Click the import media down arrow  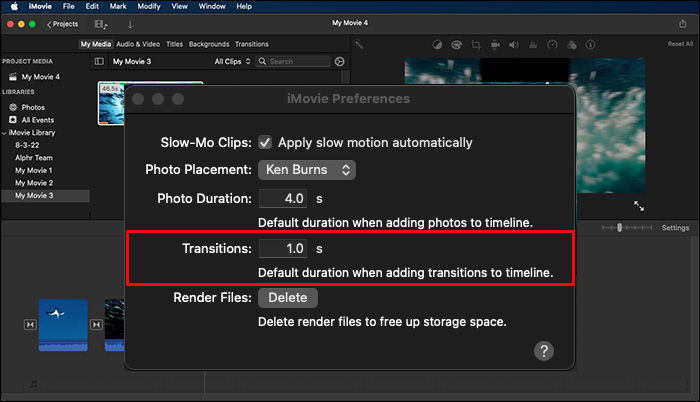[130, 23]
